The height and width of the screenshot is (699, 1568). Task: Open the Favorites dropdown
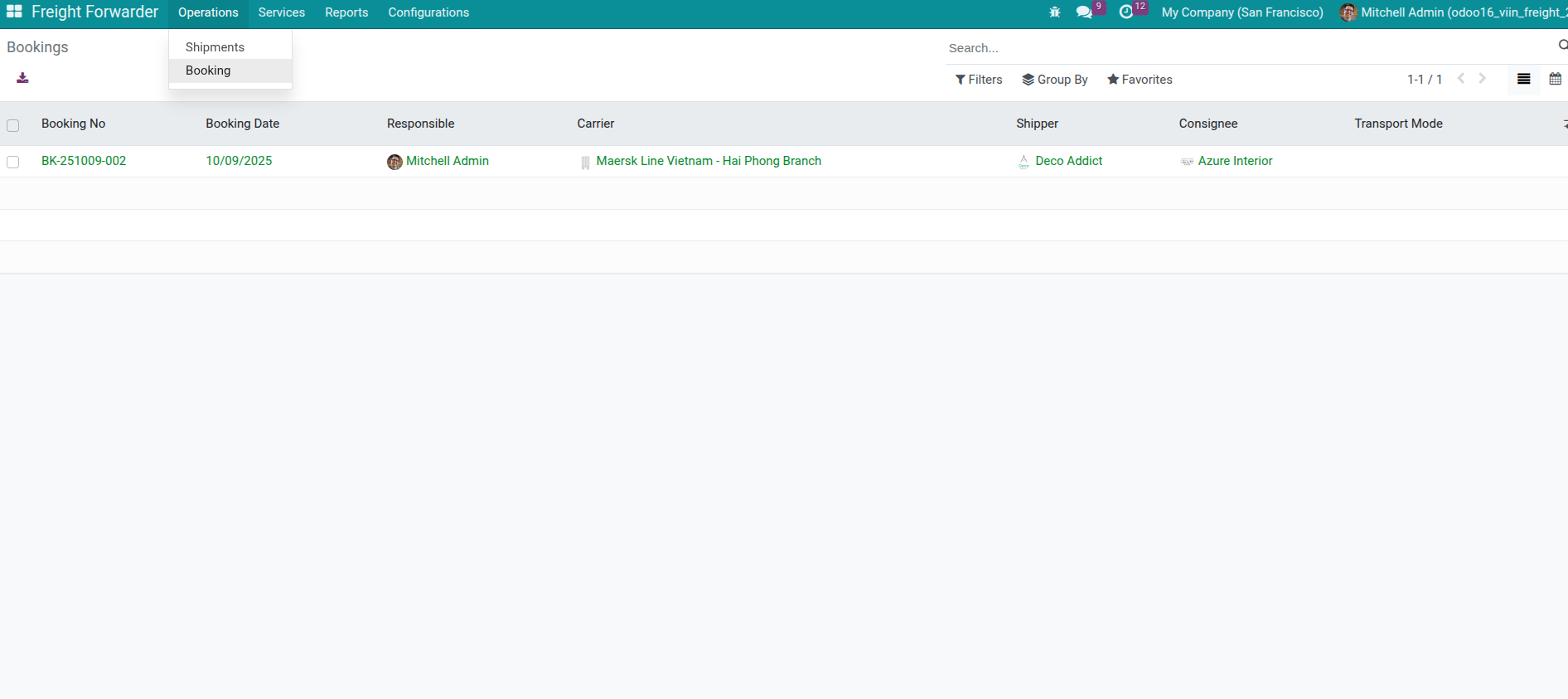tap(1140, 80)
